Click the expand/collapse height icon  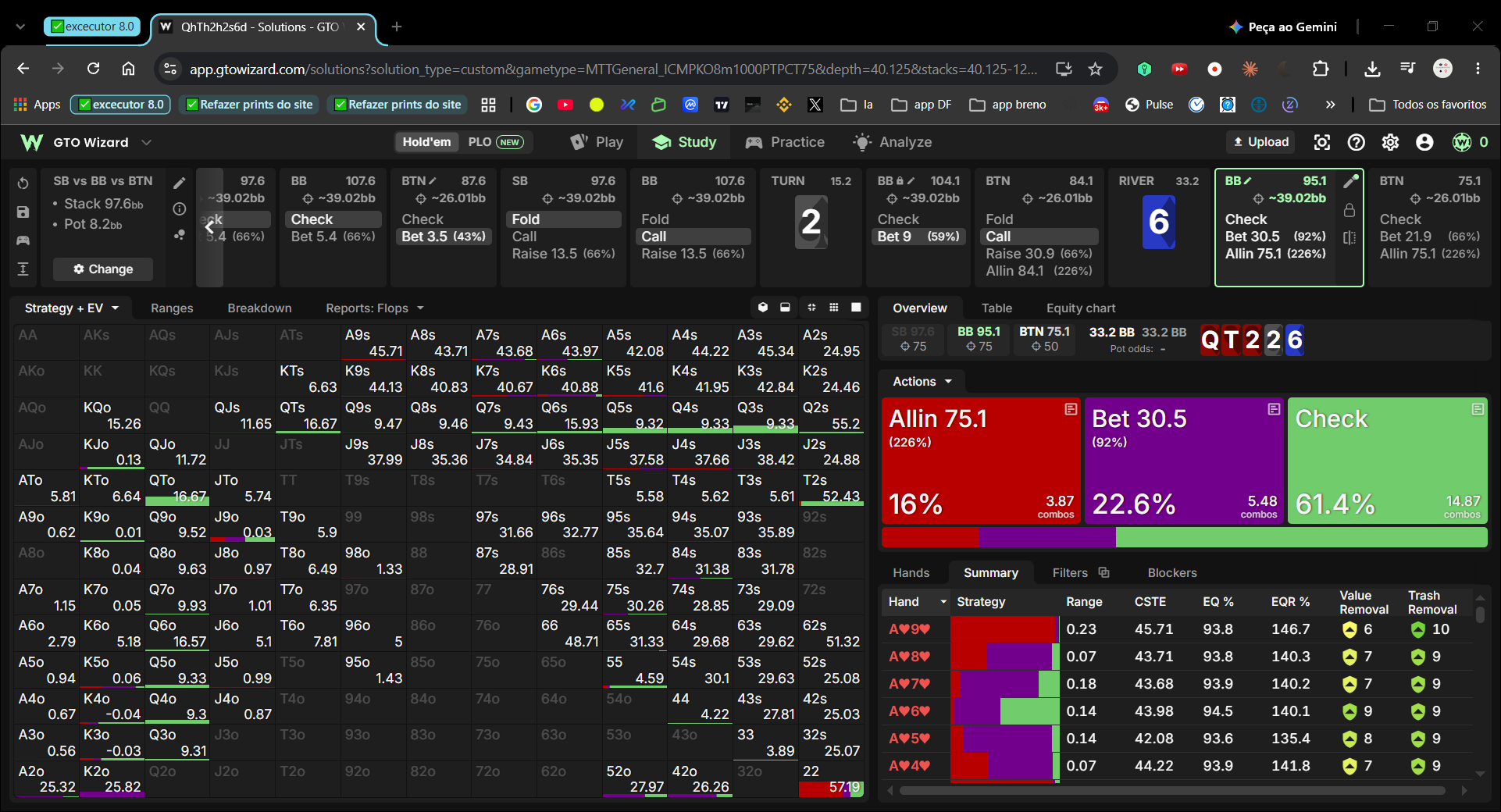(x=23, y=269)
